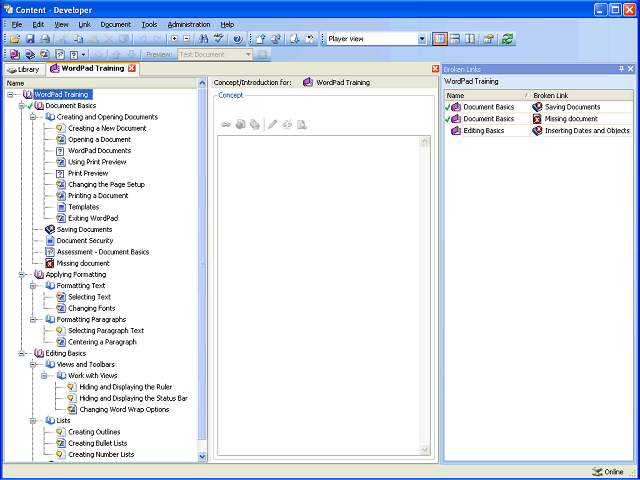Open the Administration menu
Screen dimensions: 640x480
click(x=189, y=24)
